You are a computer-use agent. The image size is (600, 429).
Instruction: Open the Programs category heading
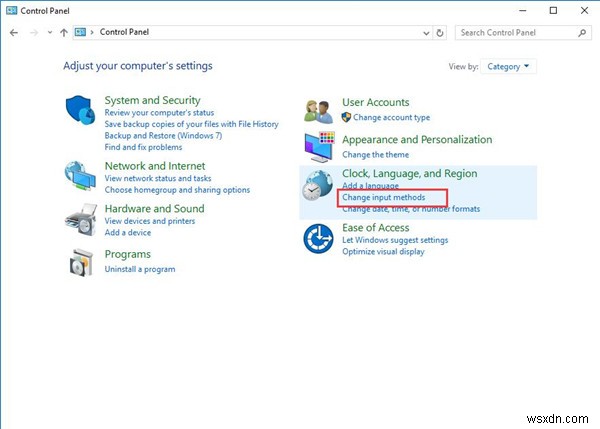(x=128, y=254)
